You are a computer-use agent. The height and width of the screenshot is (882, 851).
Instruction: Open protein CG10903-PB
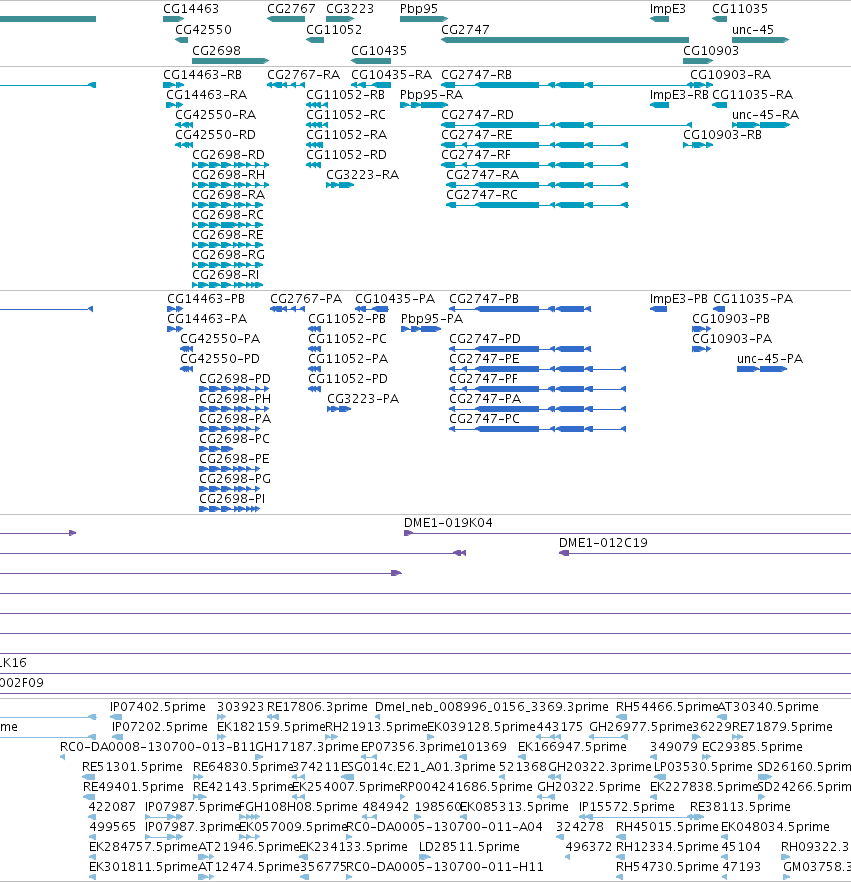731,320
